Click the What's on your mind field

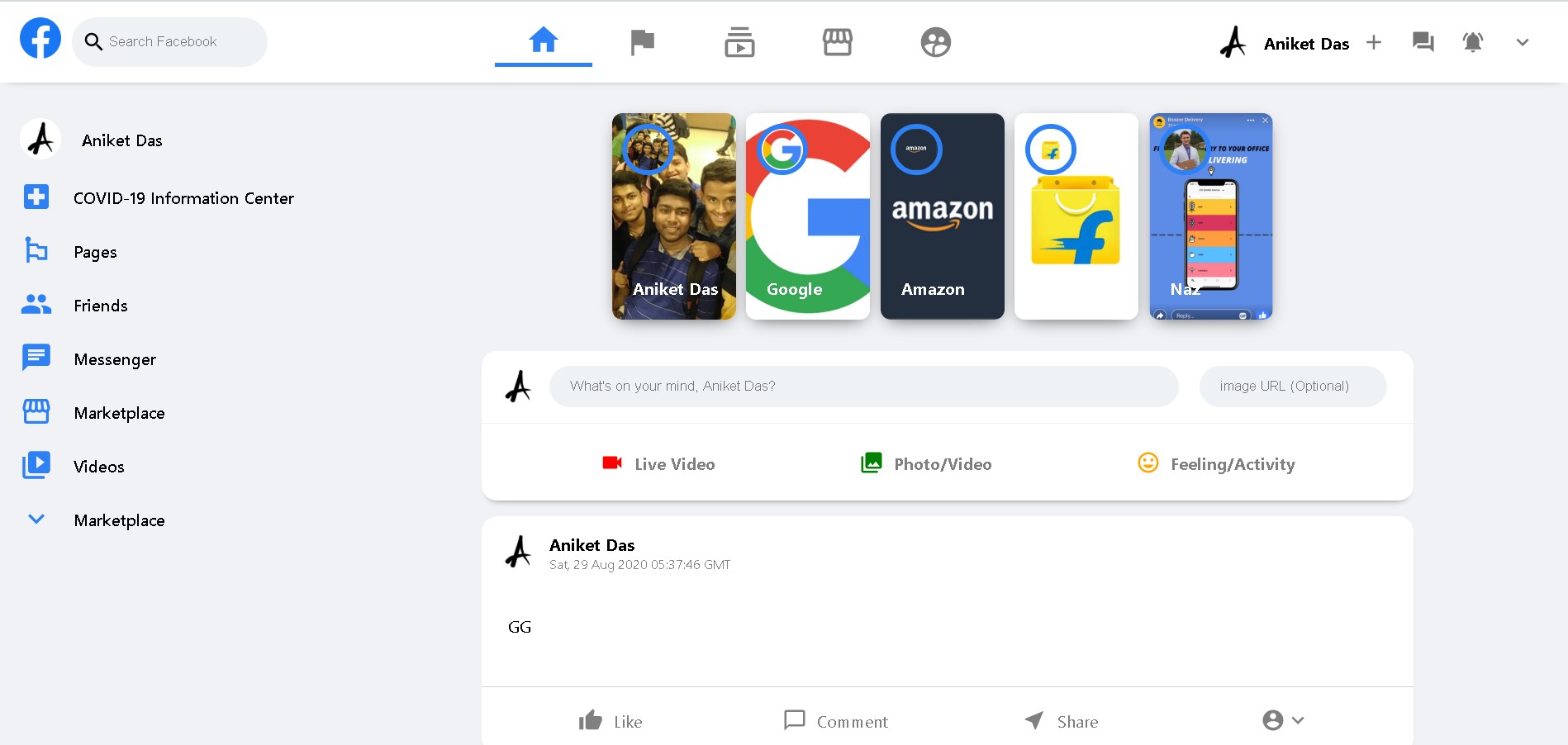[863, 386]
